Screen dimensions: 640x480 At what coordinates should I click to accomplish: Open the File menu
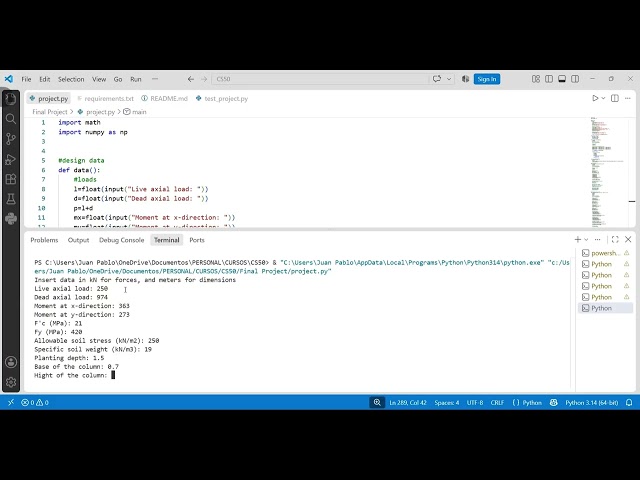tap(26, 79)
